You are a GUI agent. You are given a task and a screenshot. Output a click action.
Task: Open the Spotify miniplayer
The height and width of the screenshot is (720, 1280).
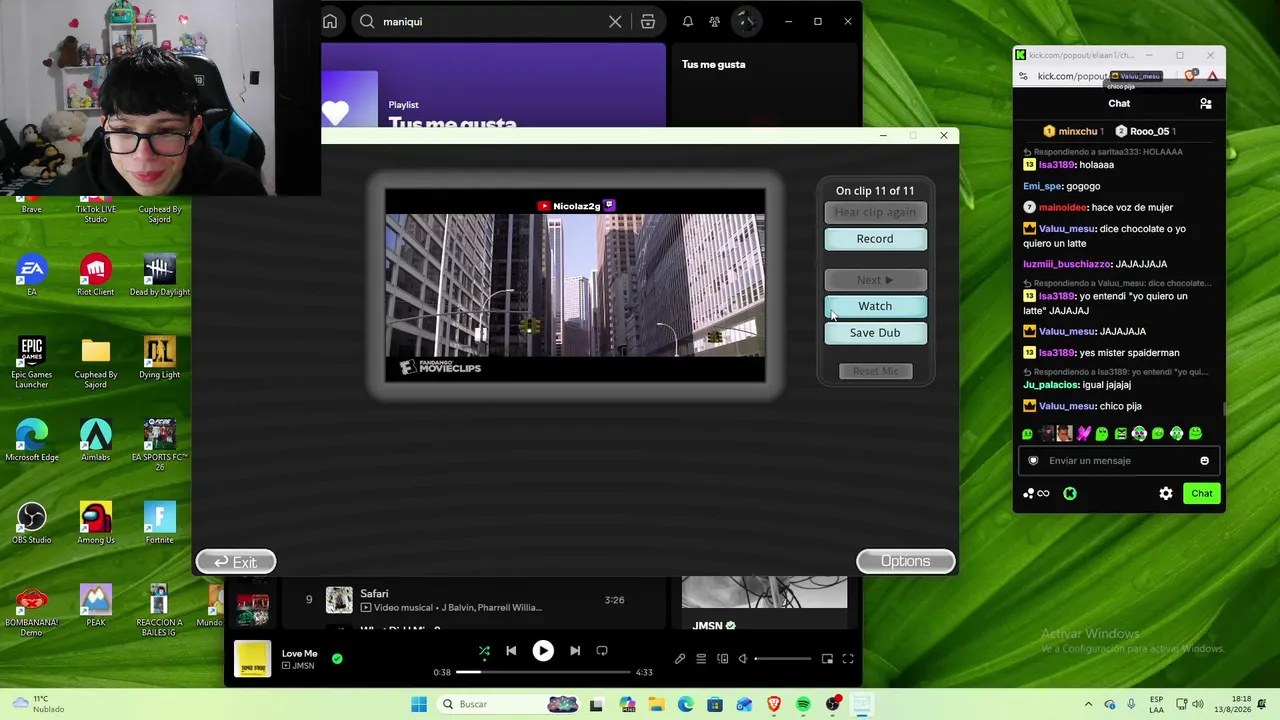(x=827, y=659)
